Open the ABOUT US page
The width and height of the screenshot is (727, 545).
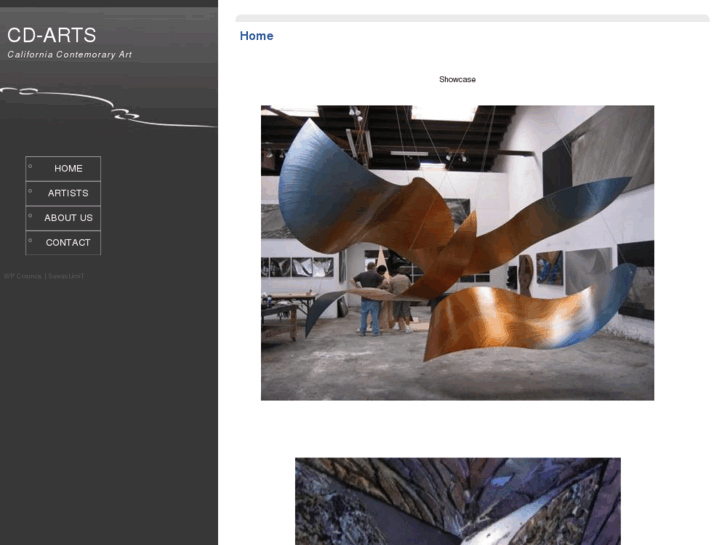[x=68, y=218]
